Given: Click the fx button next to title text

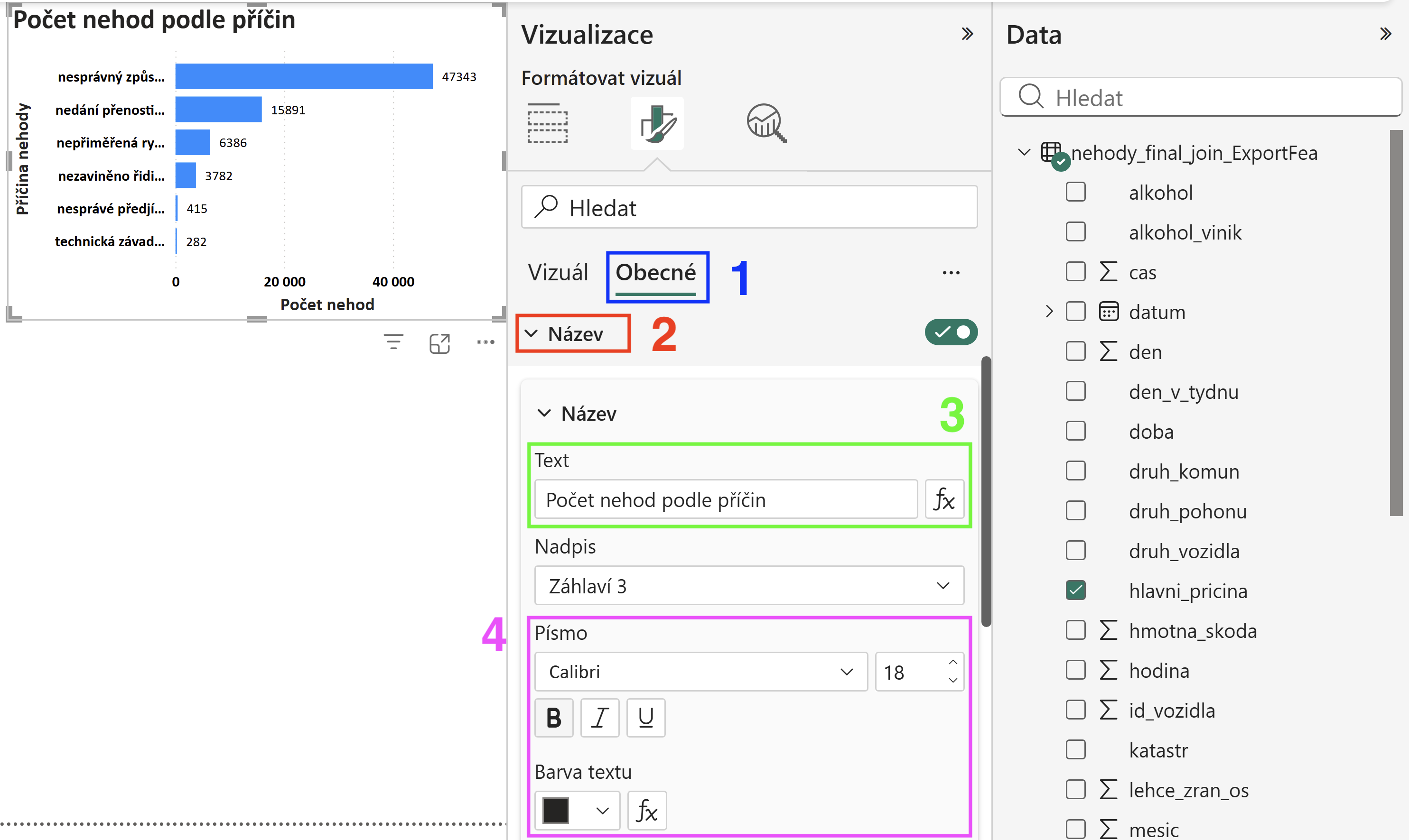Looking at the screenshot, I should (x=944, y=499).
